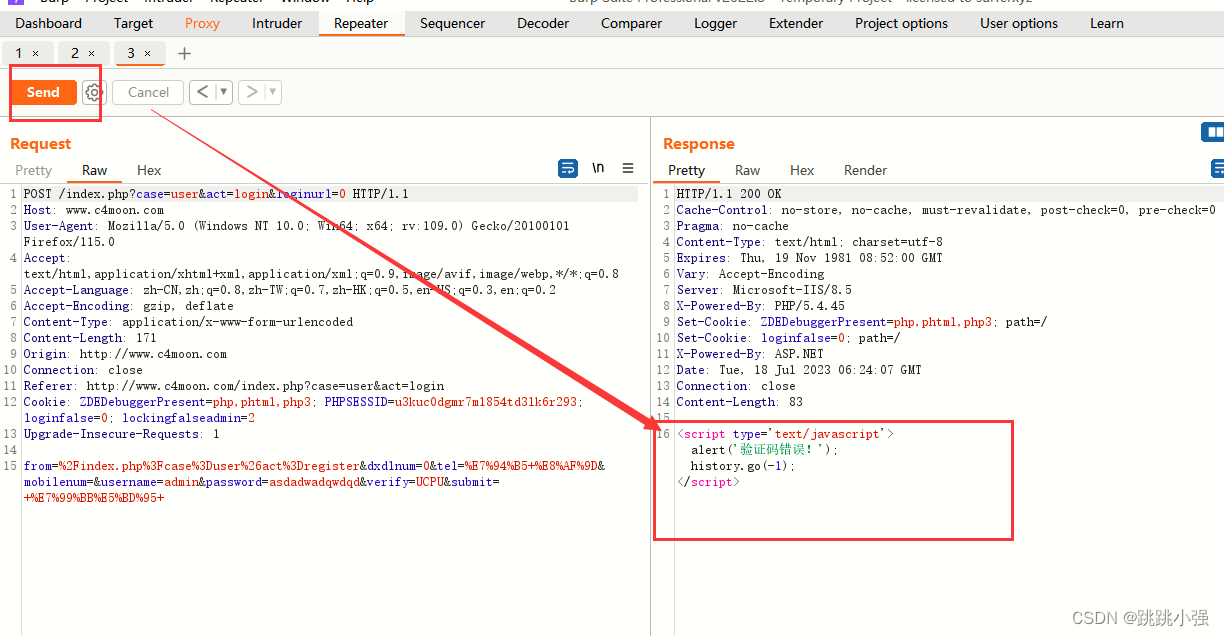Send the request
The image size is (1224, 636).
point(43,92)
